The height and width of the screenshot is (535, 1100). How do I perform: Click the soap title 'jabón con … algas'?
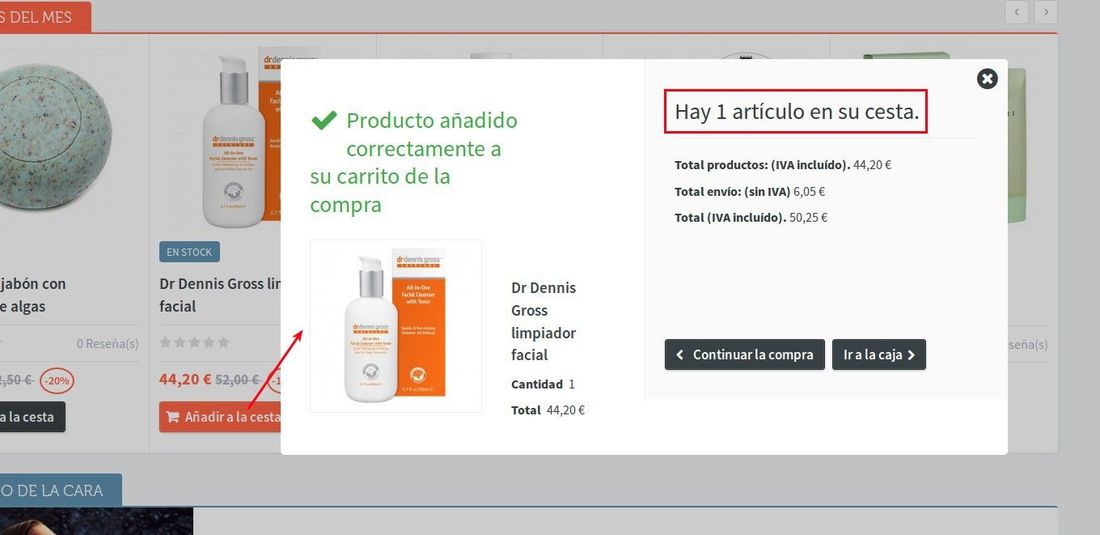point(33,295)
